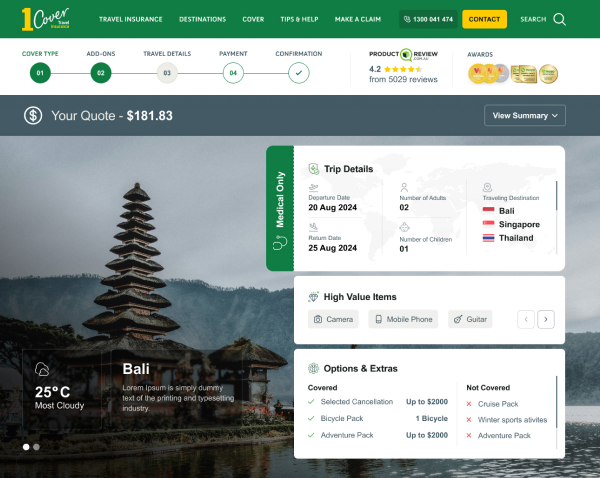Open the Travel Insurance menu

tap(130, 19)
